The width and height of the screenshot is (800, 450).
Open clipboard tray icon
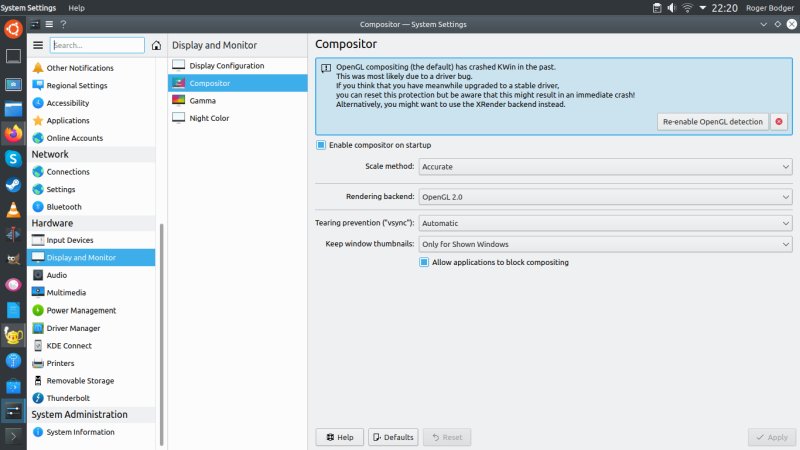click(x=657, y=8)
